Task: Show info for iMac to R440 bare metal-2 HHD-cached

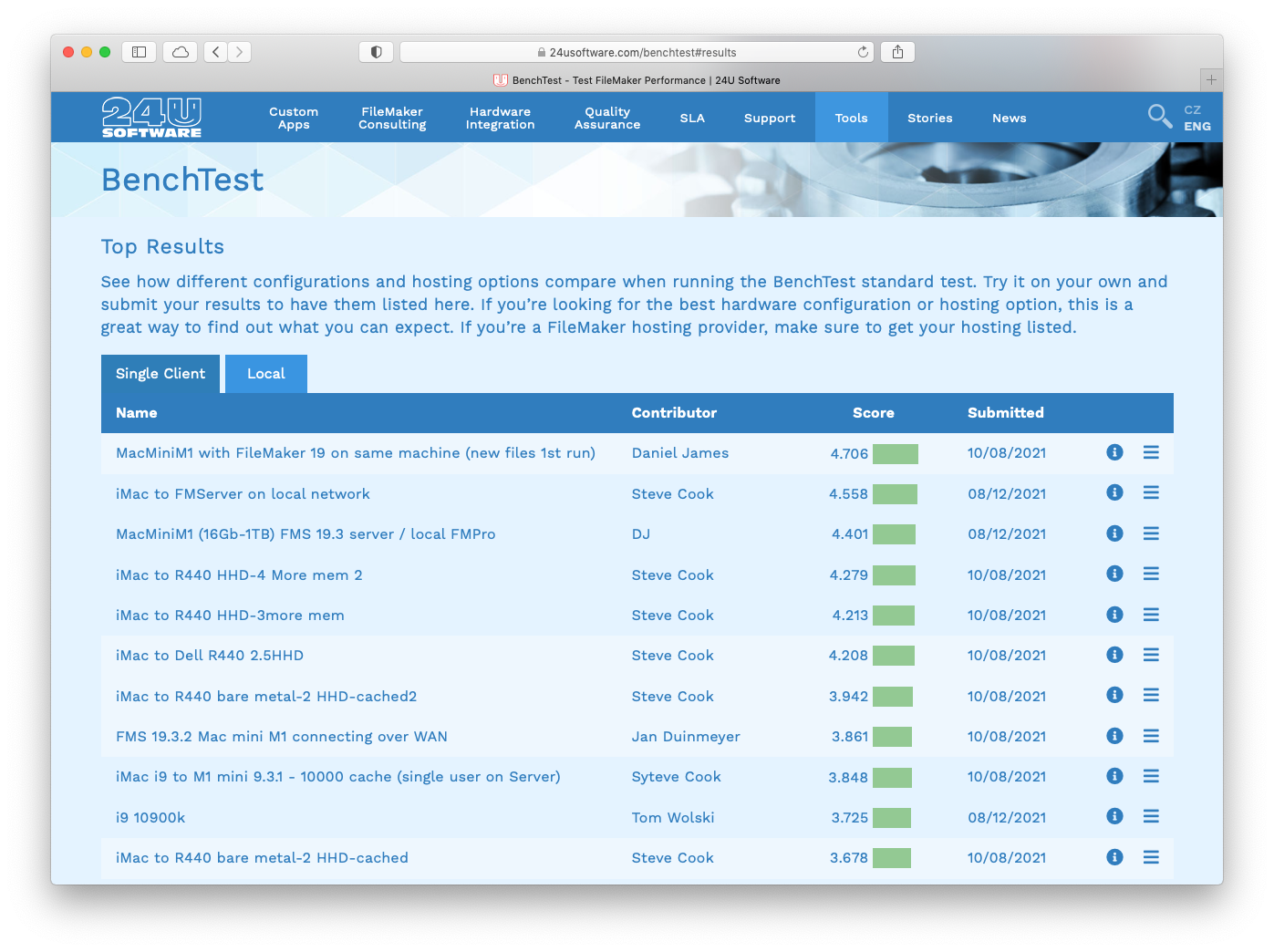Action: click(1114, 857)
